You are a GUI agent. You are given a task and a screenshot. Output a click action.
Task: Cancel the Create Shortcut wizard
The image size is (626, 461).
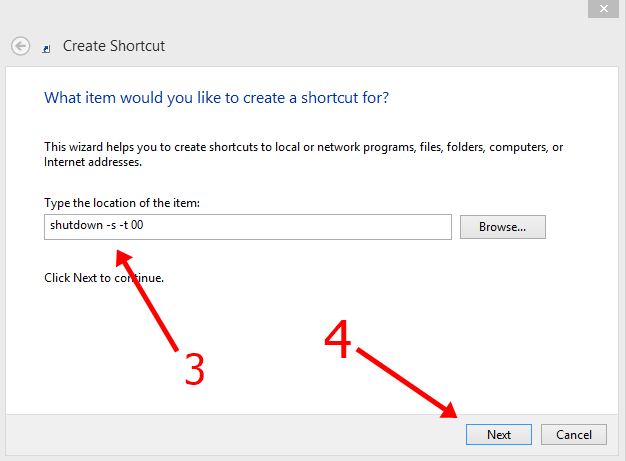(x=574, y=434)
